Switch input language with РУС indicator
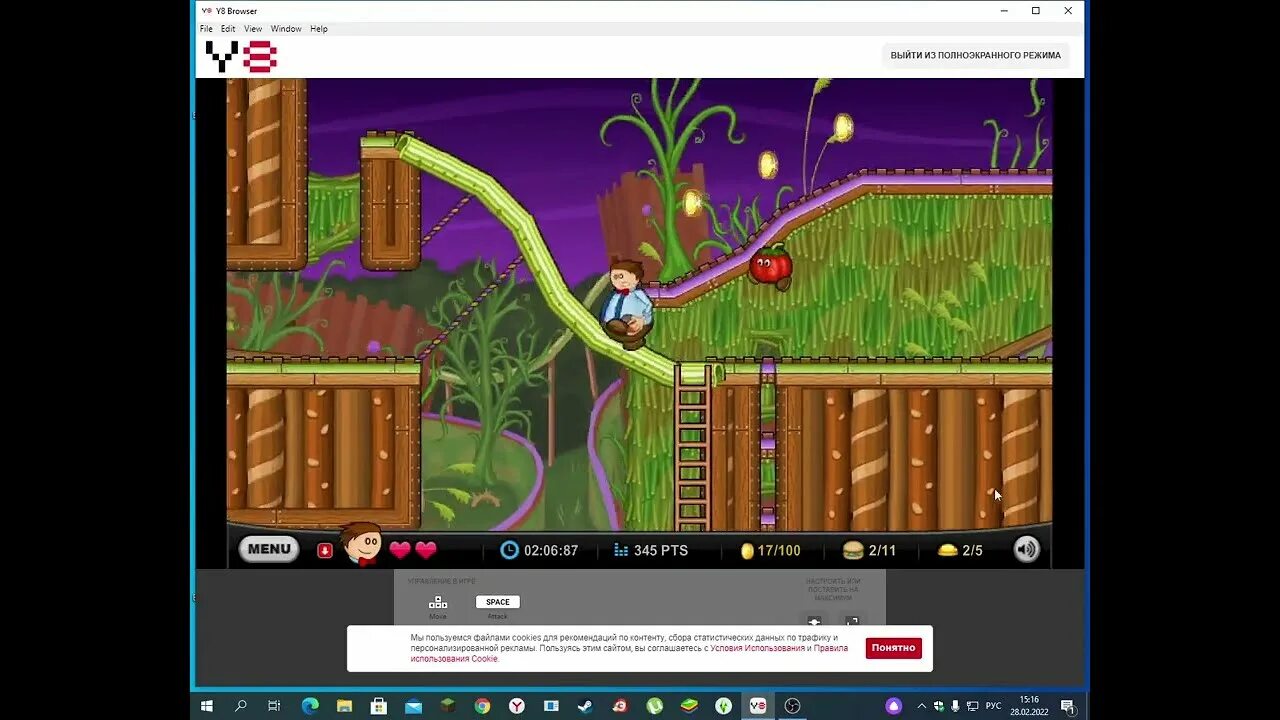This screenshot has width=1280, height=720. pyautogui.click(x=993, y=706)
